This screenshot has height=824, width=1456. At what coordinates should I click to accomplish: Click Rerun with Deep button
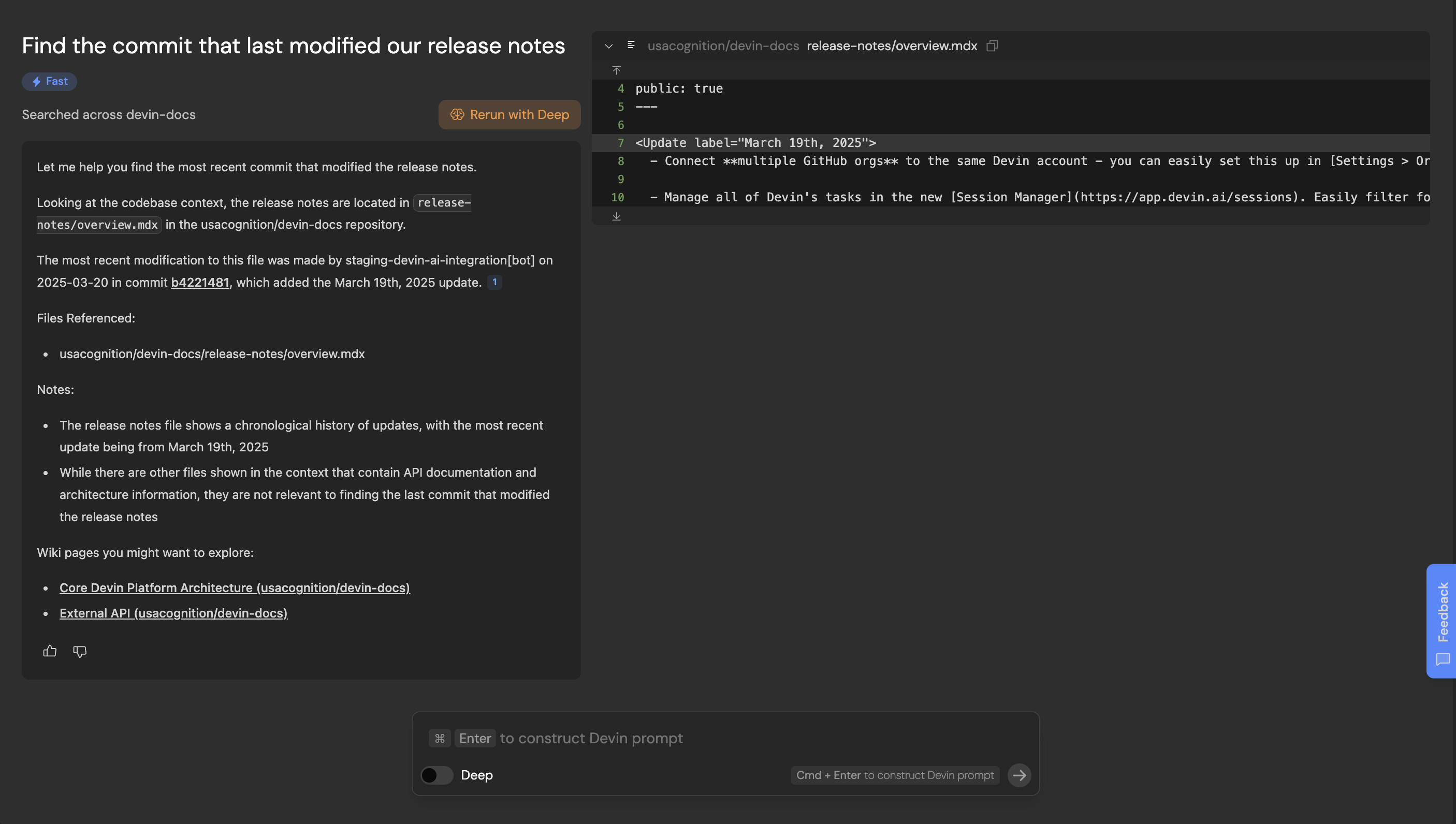pos(509,114)
